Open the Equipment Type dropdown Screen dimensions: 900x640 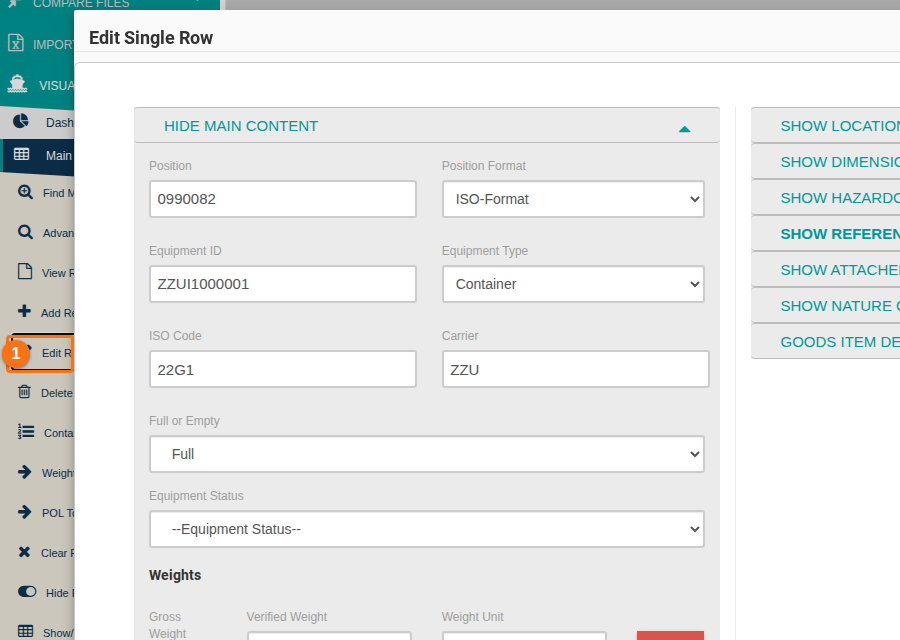573,284
